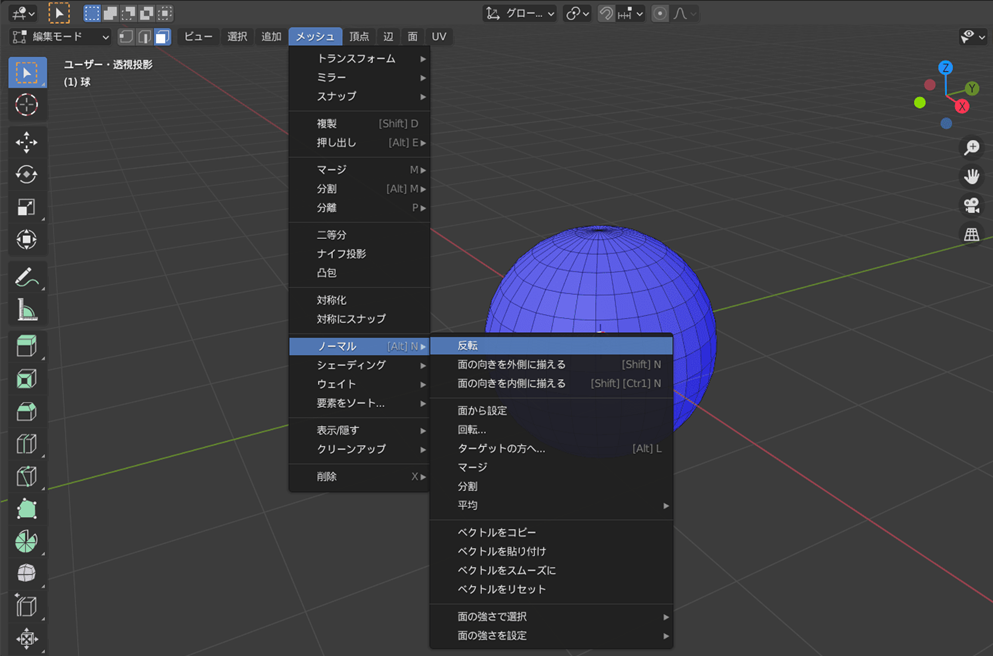Choose 二等分 in mesh menu
This screenshot has height=656, width=993.
[359, 235]
